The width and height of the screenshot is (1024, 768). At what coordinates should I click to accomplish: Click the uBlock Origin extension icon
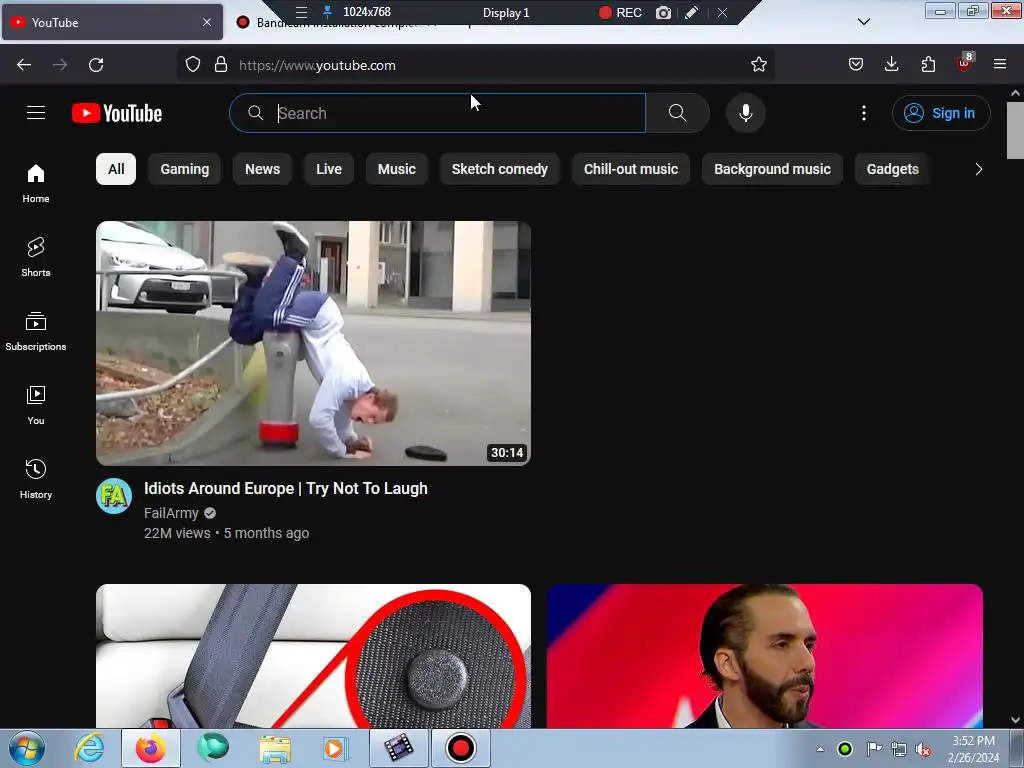(x=964, y=63)
